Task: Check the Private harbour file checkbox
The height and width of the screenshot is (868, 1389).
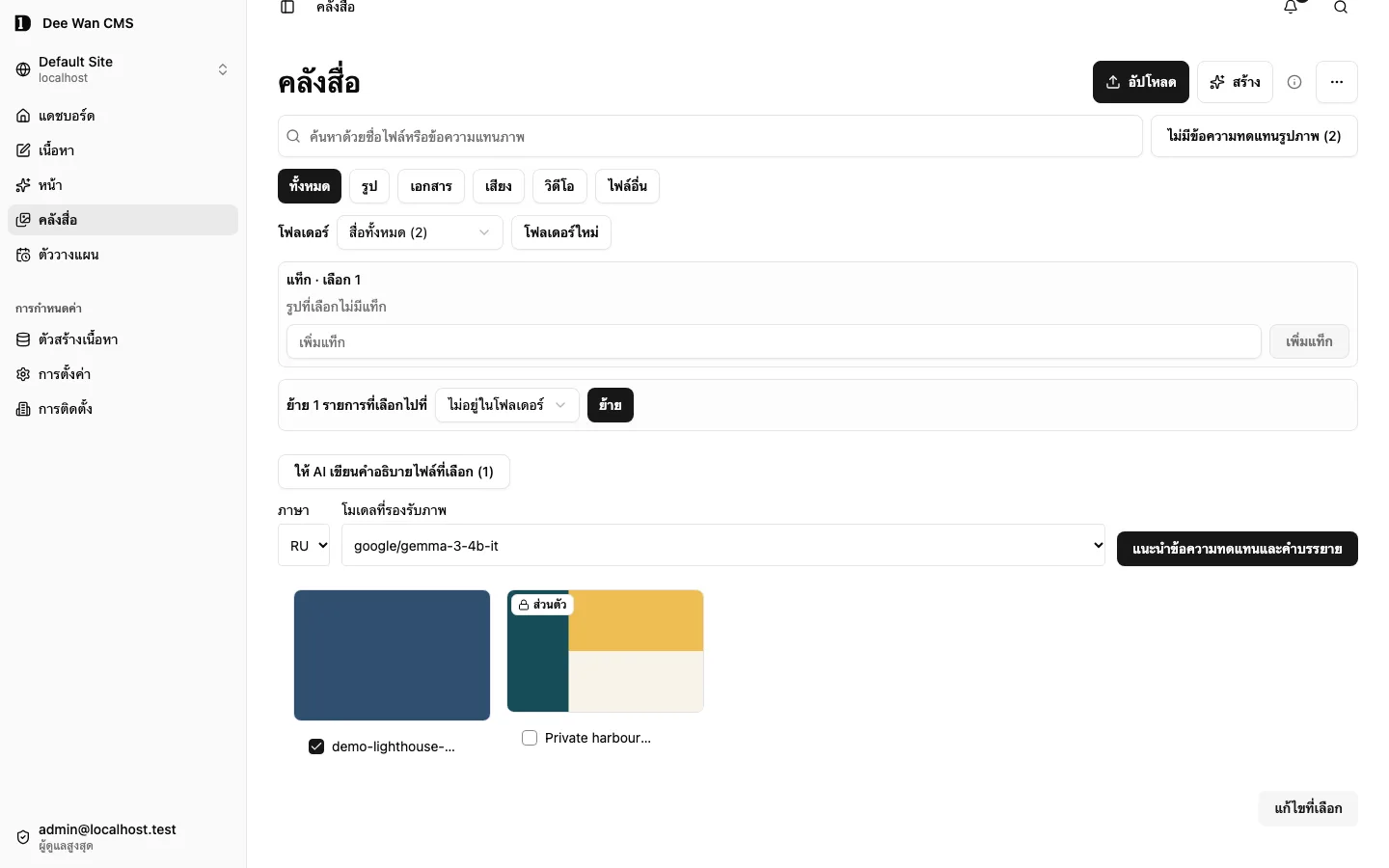Action: click(530, 738)
